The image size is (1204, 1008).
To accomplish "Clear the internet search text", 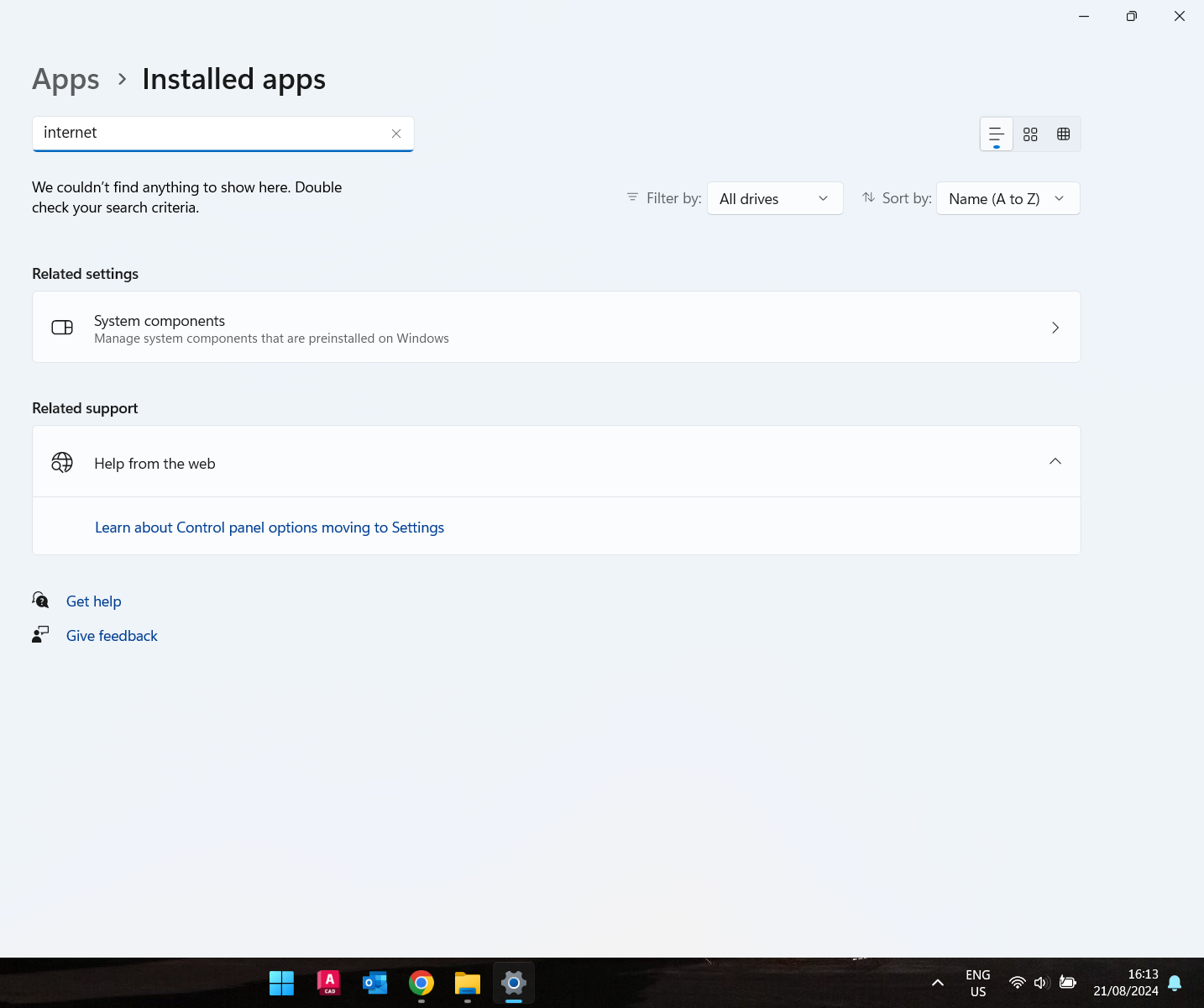I will [x=396, y=134].
